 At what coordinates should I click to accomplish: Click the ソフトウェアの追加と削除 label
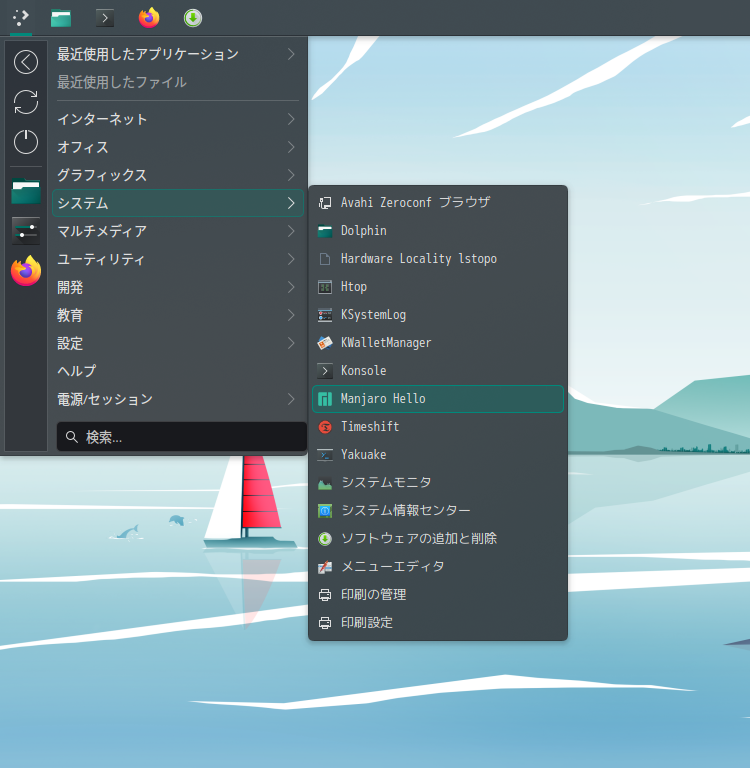pos(419,539)
